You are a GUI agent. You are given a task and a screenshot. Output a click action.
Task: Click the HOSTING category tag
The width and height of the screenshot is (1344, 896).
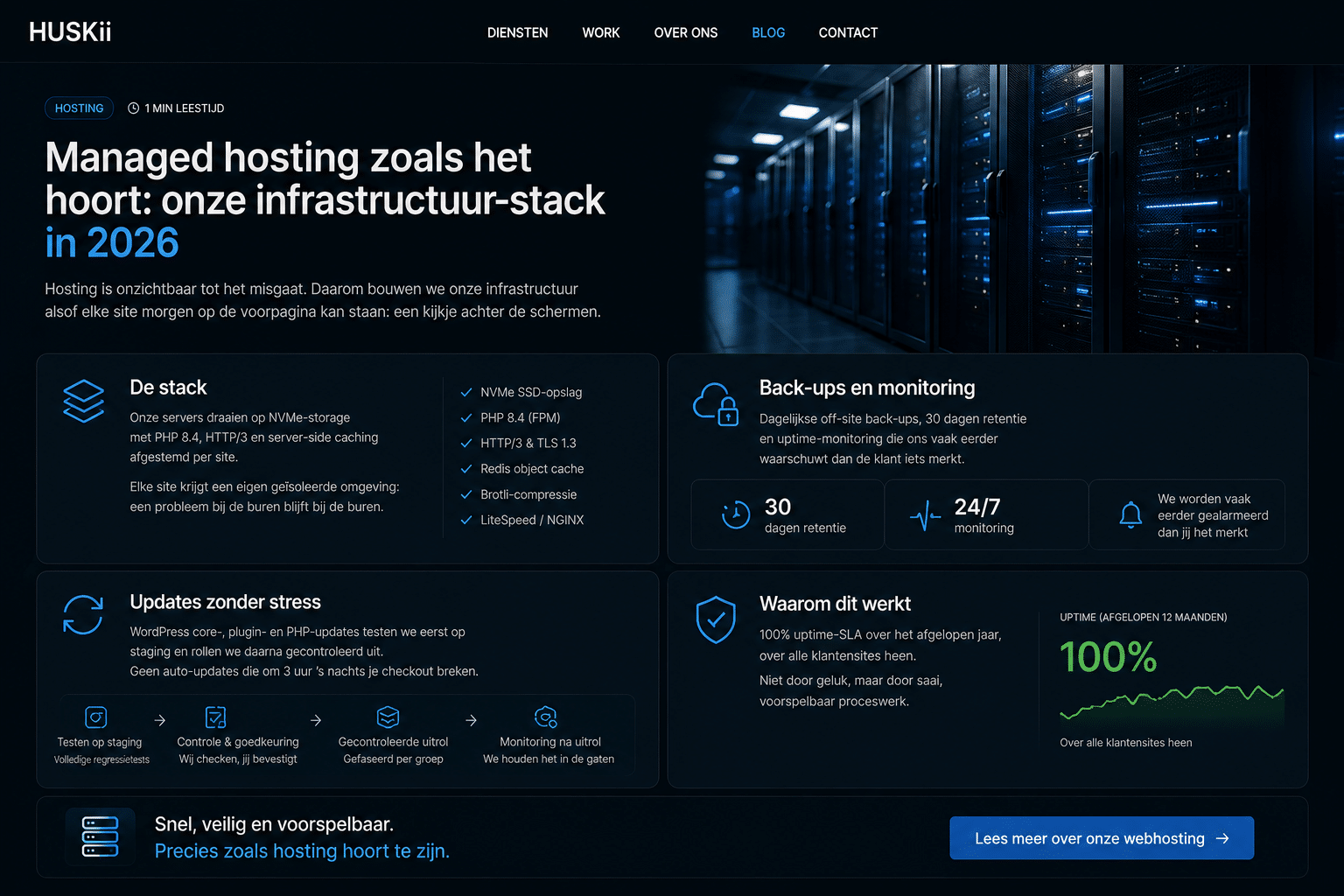tap(79, 108)
